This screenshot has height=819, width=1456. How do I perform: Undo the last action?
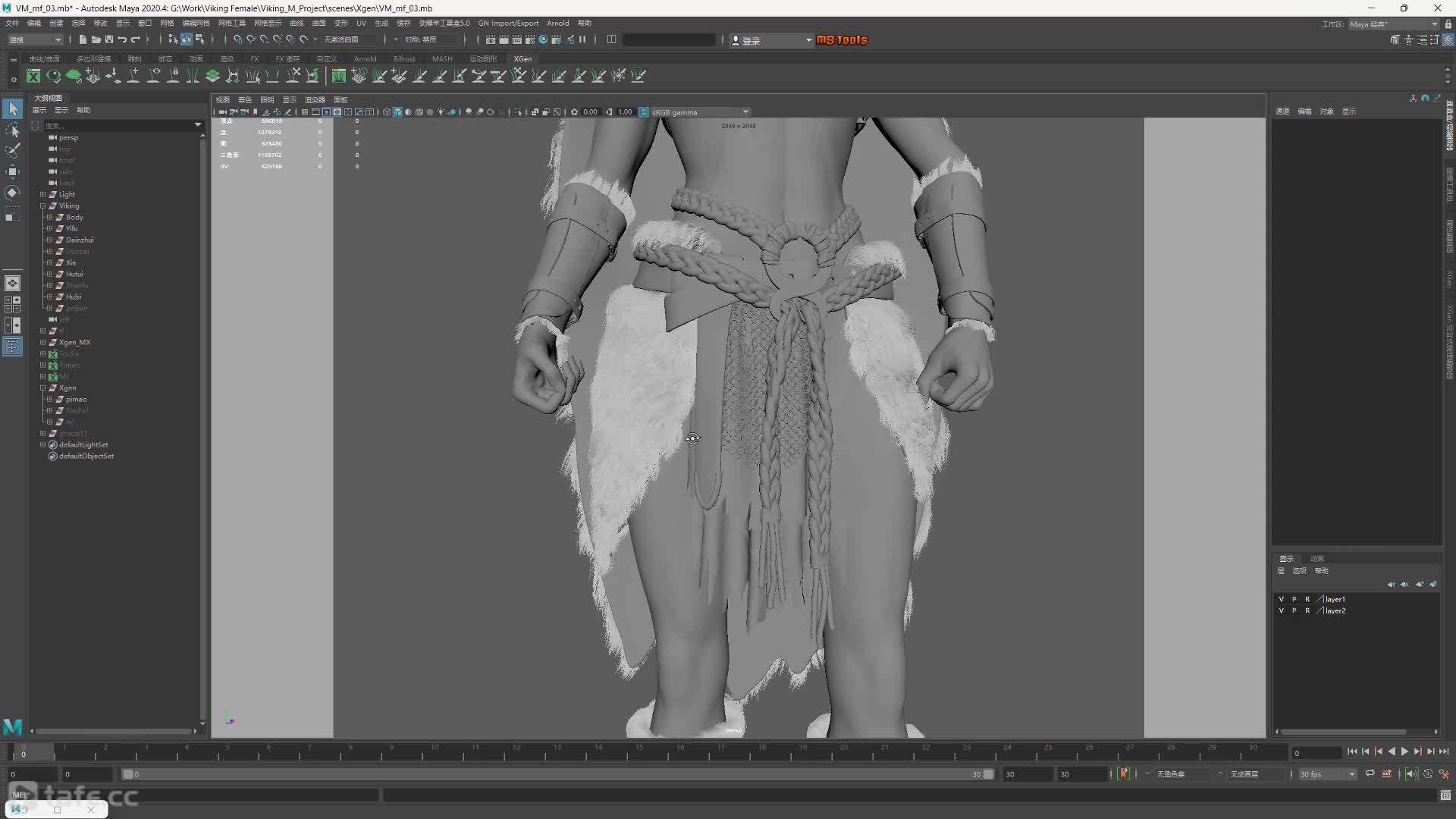[x=122, y=39]
